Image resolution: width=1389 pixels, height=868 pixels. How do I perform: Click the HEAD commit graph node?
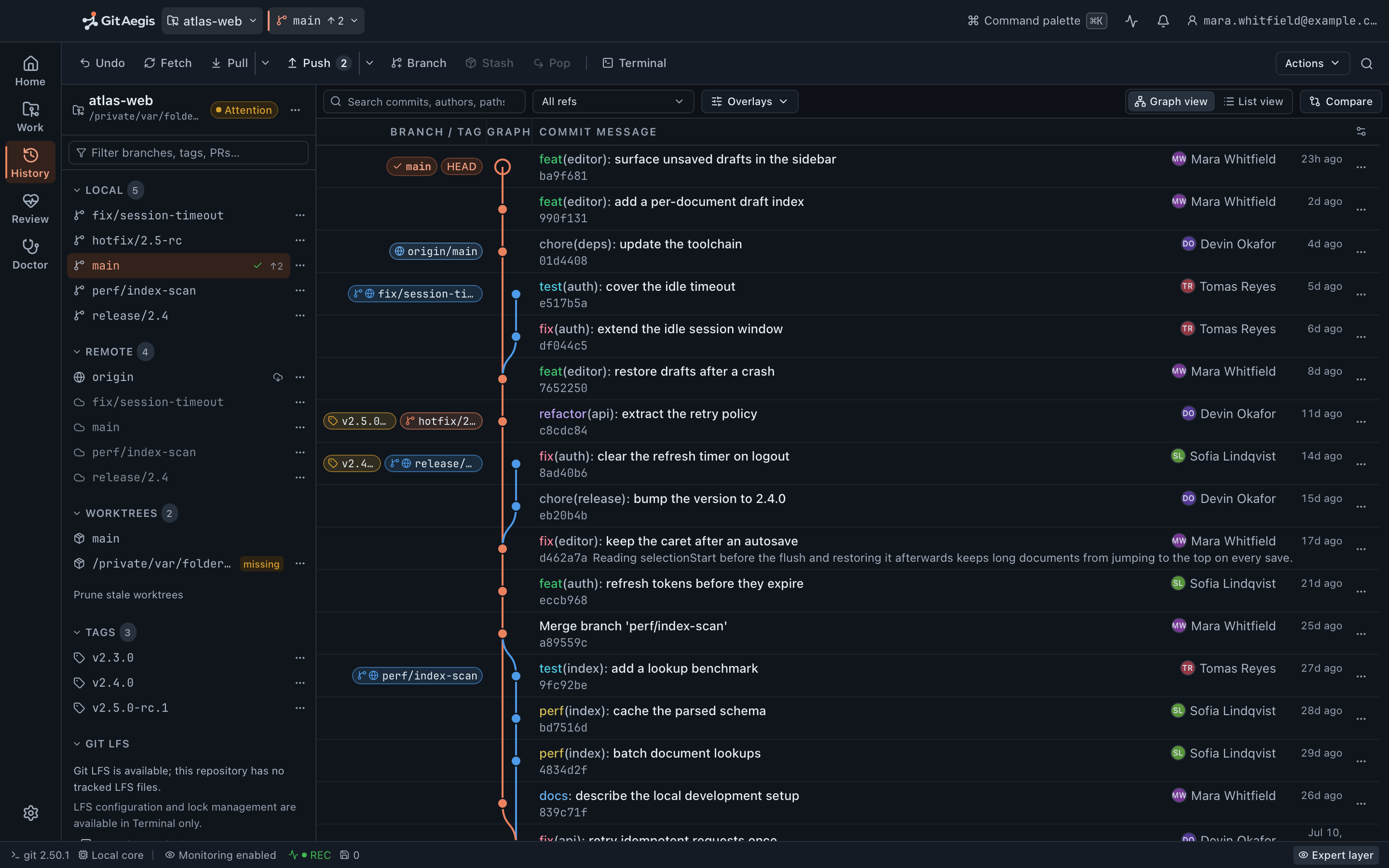pos(502,166)
